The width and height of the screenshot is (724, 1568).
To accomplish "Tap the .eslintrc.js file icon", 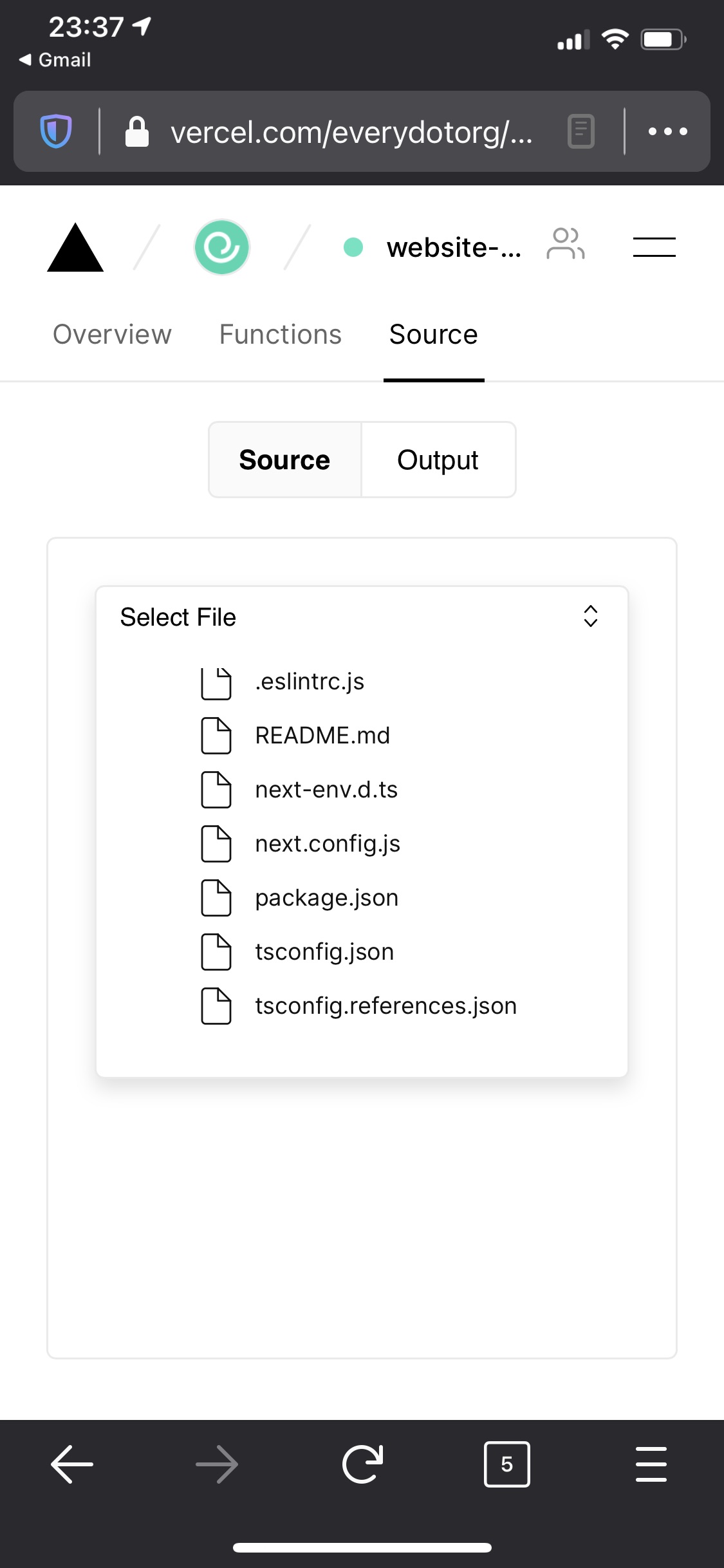I will coord(216,684).
